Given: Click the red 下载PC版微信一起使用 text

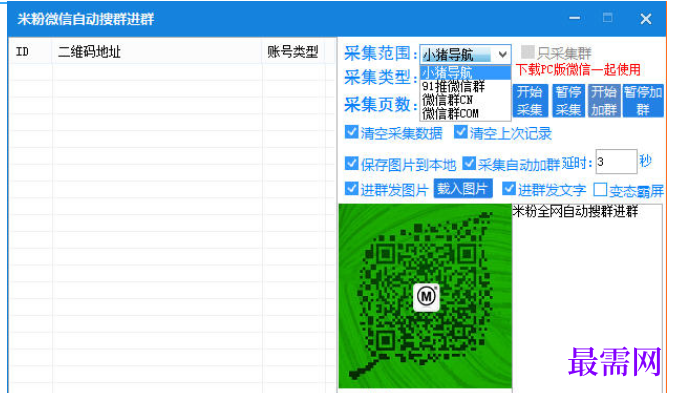Looking at the screenshot, I should pos(578,70).
